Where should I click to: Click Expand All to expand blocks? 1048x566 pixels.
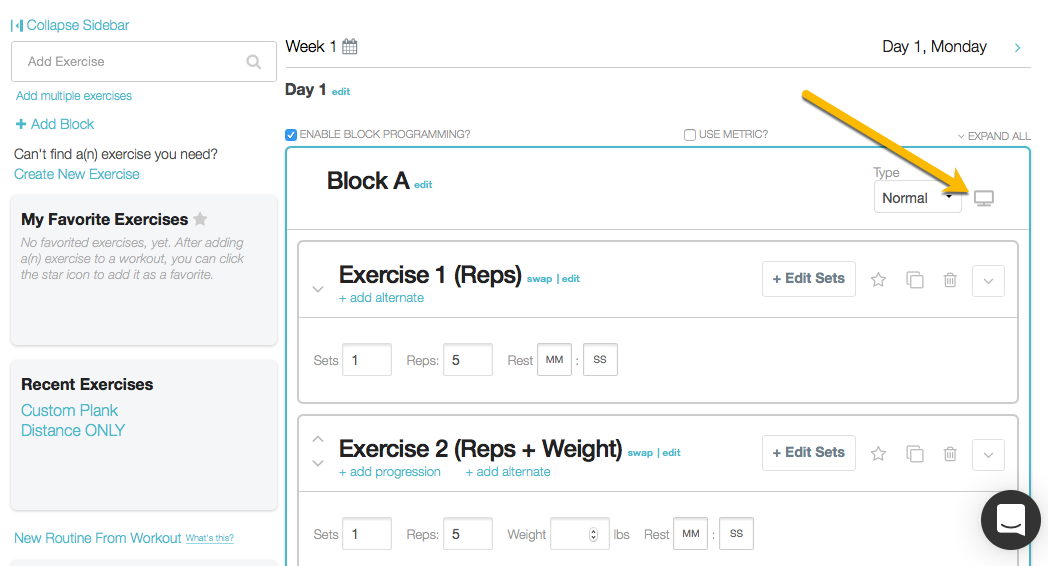[993, 136]
